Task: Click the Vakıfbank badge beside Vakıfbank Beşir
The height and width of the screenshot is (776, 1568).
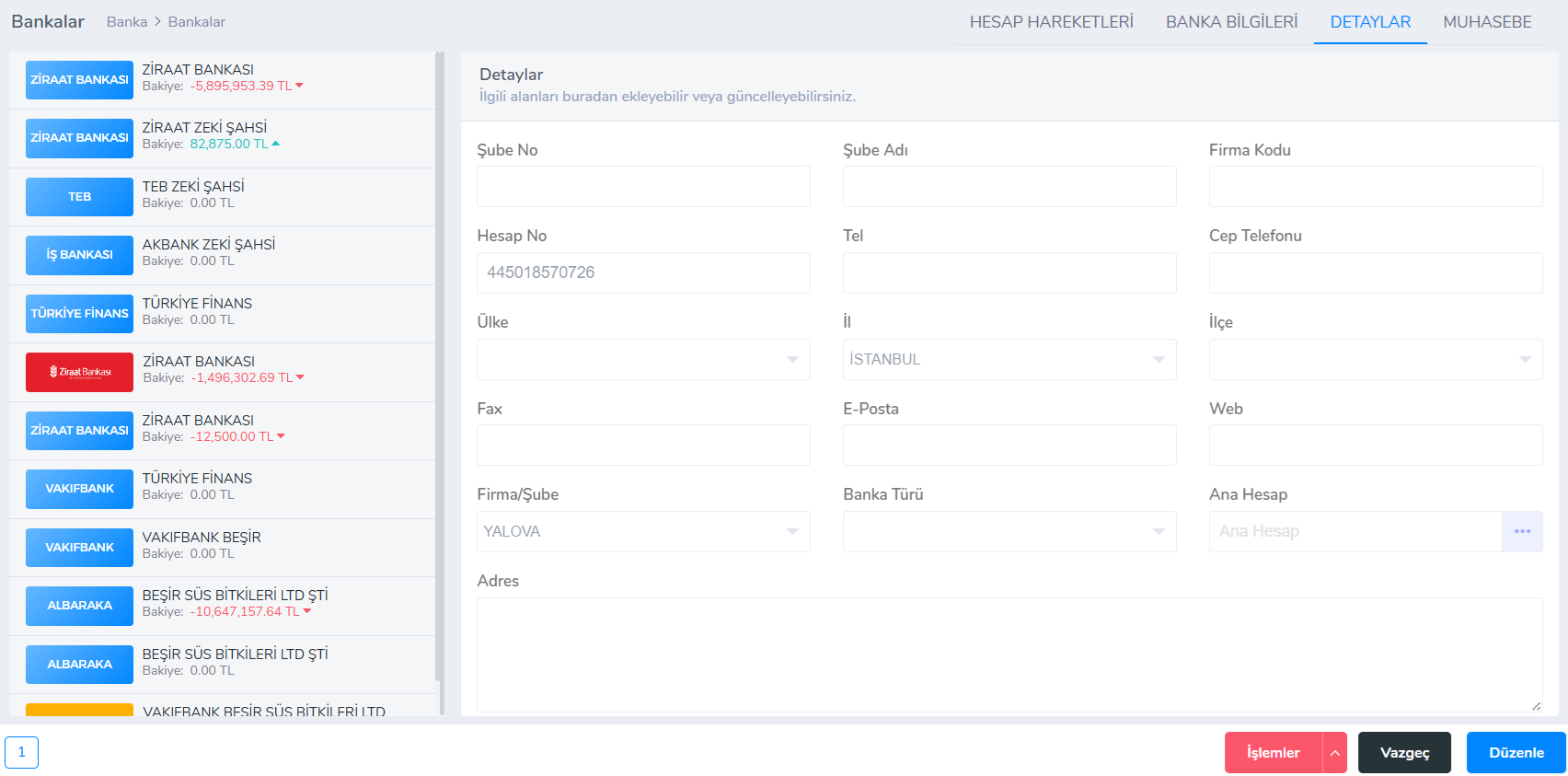Action: [x=79, y=547]
